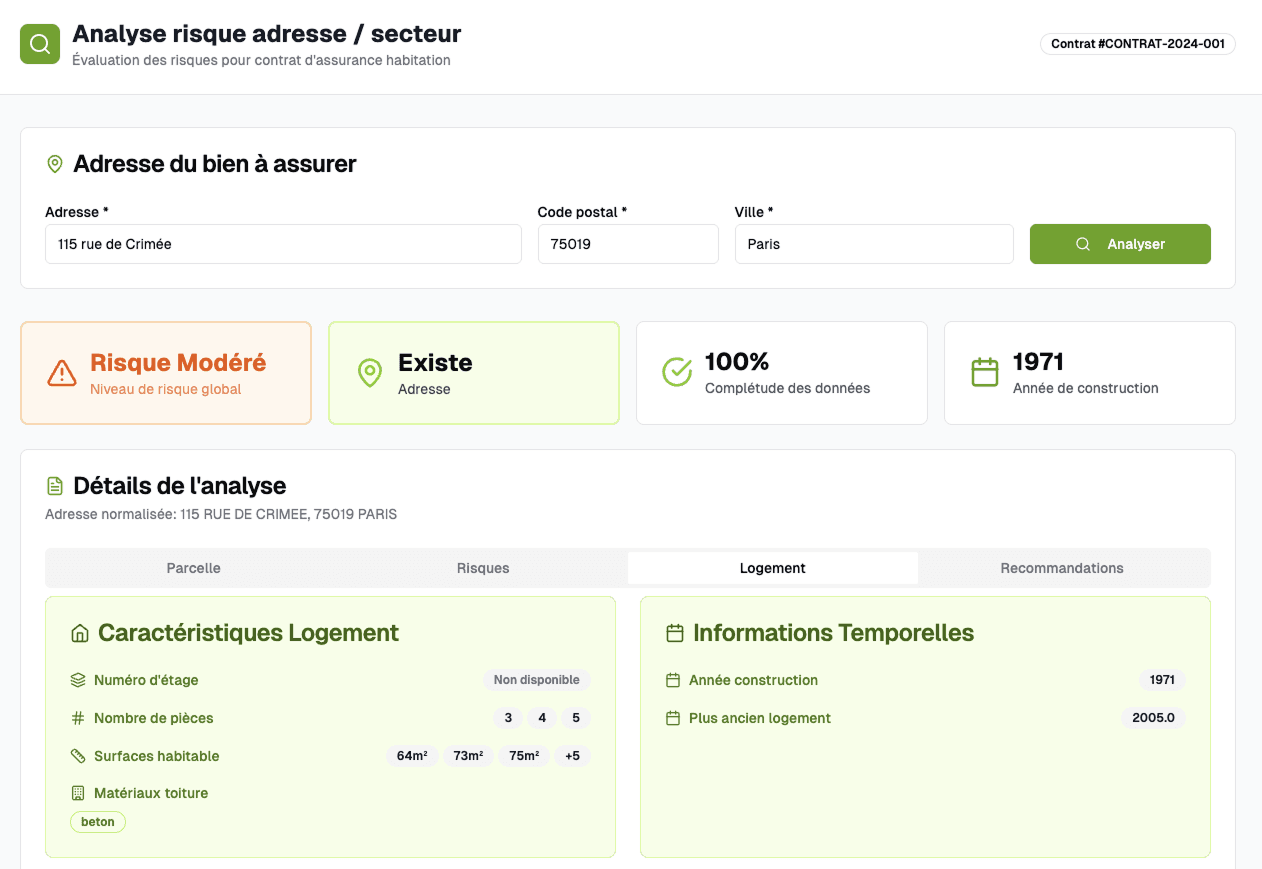Click the ruler icon next to Surfaces habitable
The width and height of the screenshot is (1262, 869).
(78, 756)
